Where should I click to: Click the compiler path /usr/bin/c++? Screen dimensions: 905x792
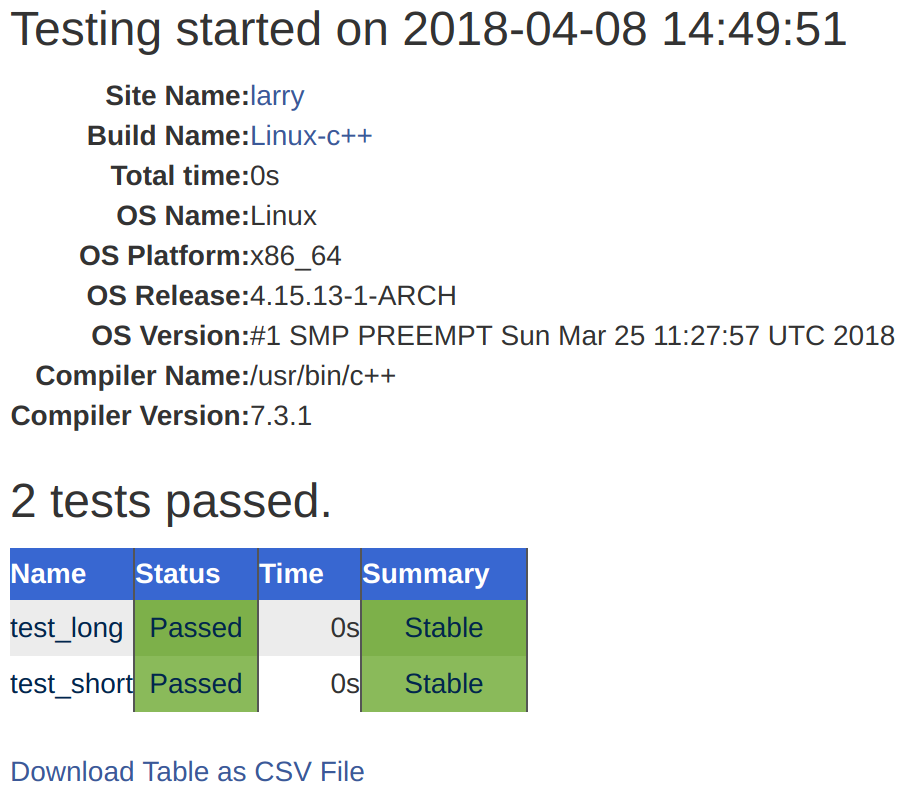click(323, 376)
